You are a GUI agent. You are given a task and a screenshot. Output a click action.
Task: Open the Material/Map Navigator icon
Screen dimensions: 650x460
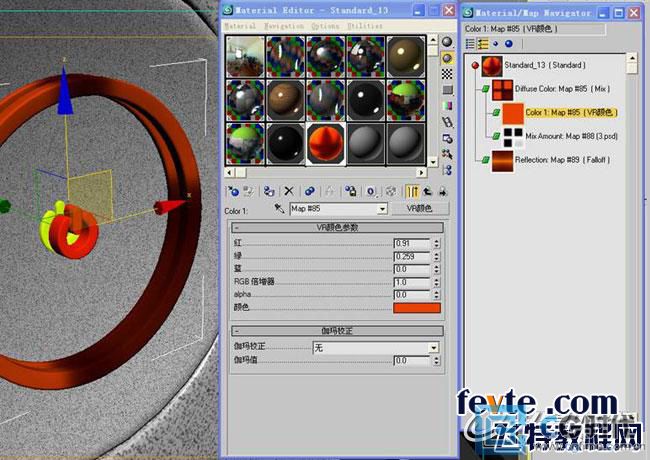click(447, 170)
